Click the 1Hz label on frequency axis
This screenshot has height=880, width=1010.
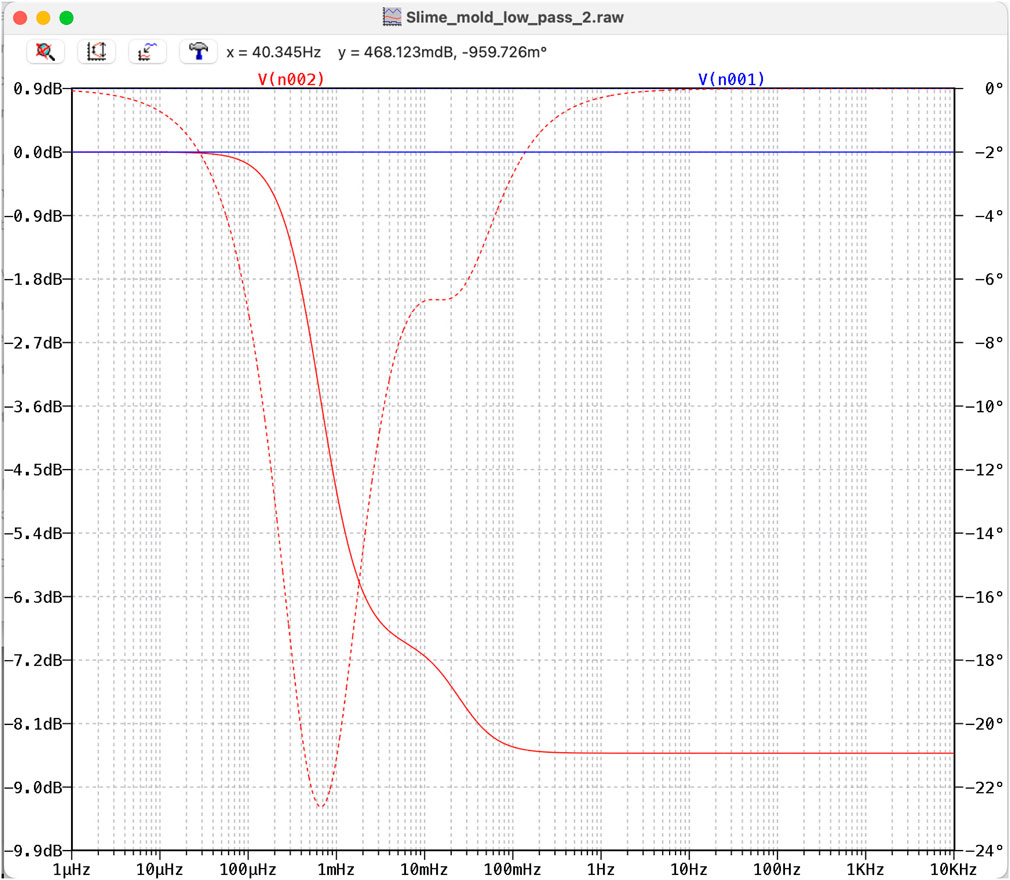600,867
